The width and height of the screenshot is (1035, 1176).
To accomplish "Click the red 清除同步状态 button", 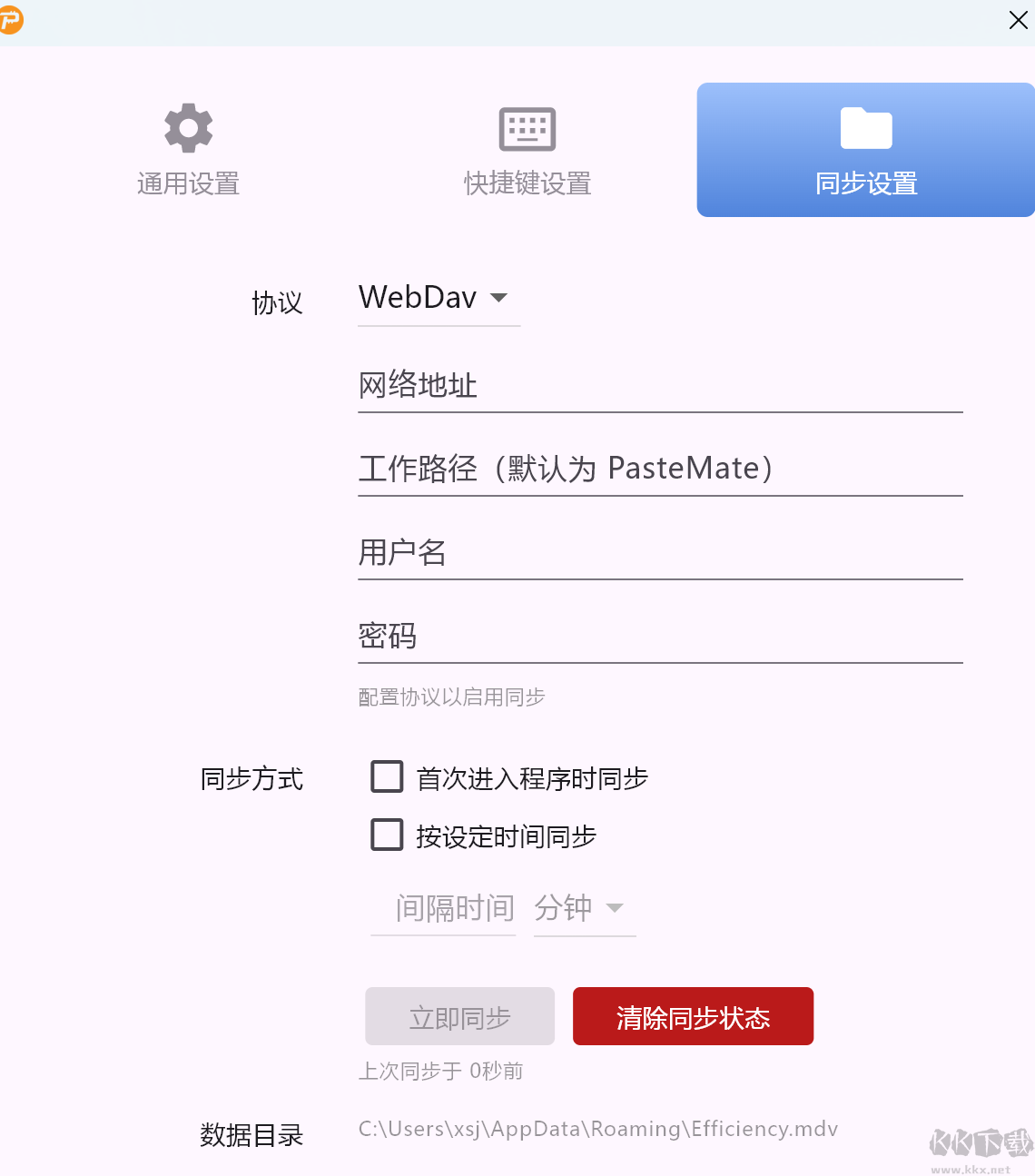I will 693,1016.
